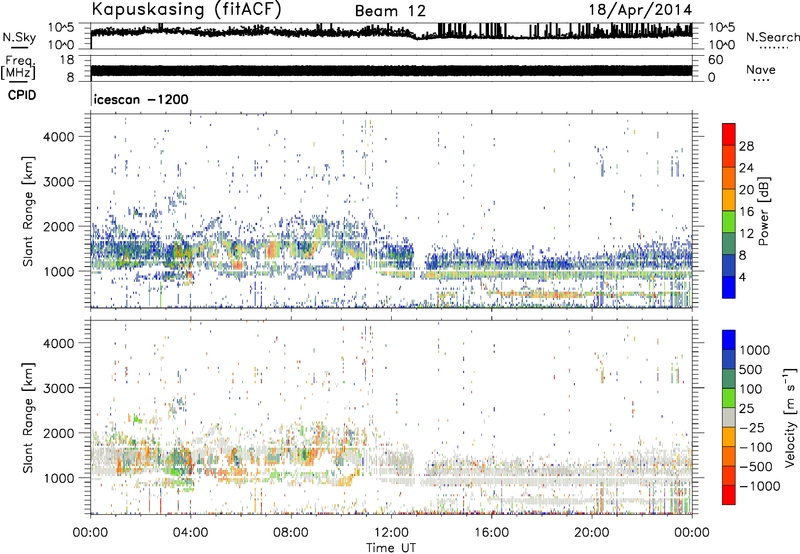Click the '500' label on the Velocity color bar
This screenshot has width=800, height=554.
[751, 369]
